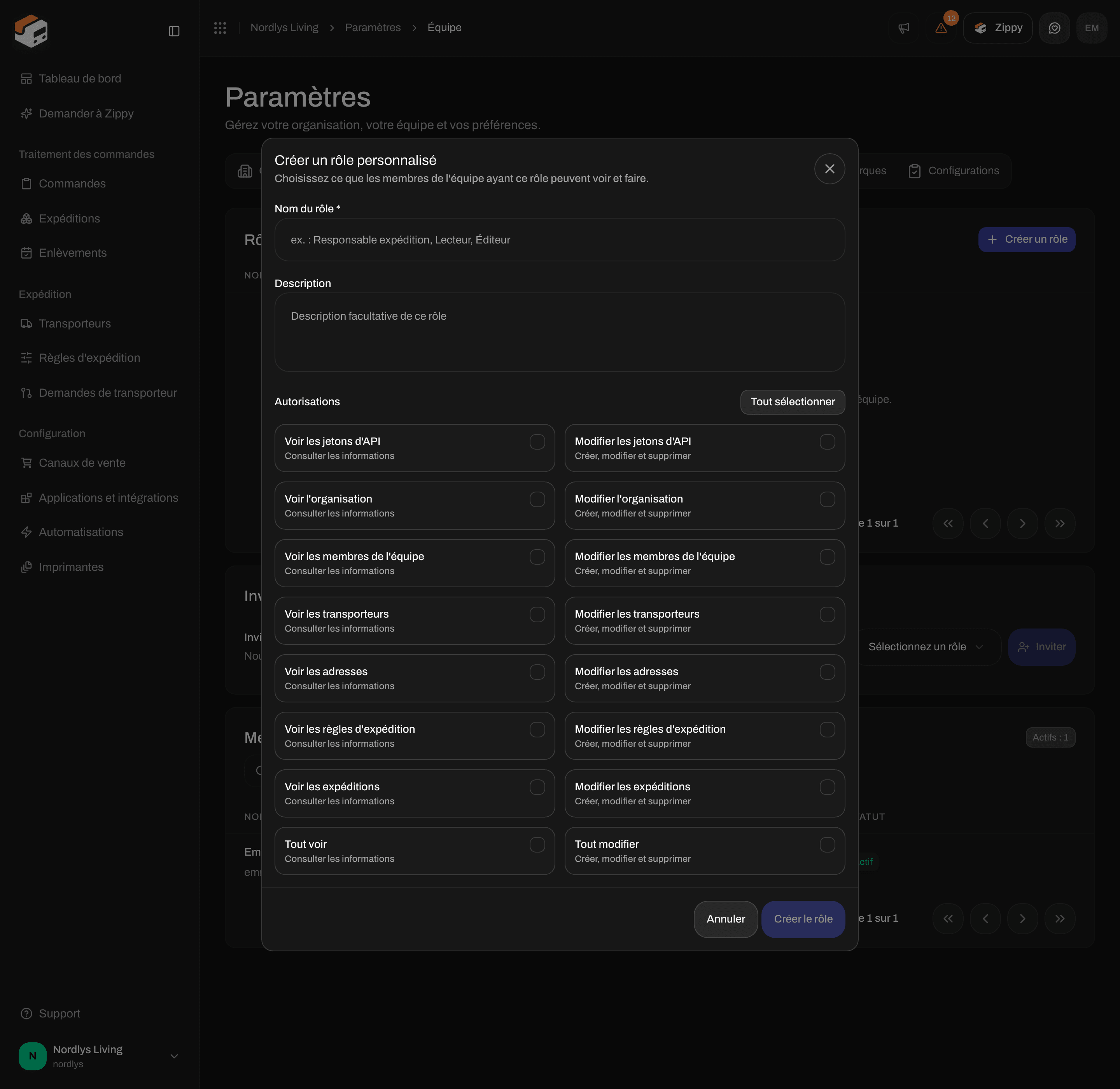Enable Modifier les membres de l'équipe
This screenshot has height=1089, width=1120.
tap(827, 557)
